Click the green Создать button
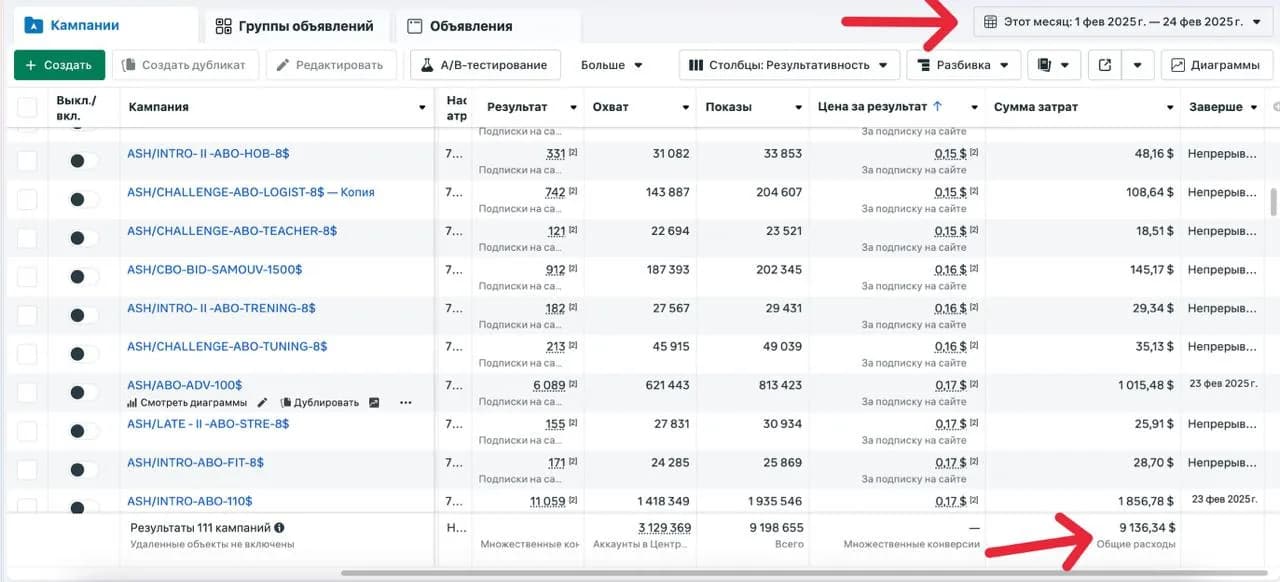1280x582 pixels. coord(59,65)
